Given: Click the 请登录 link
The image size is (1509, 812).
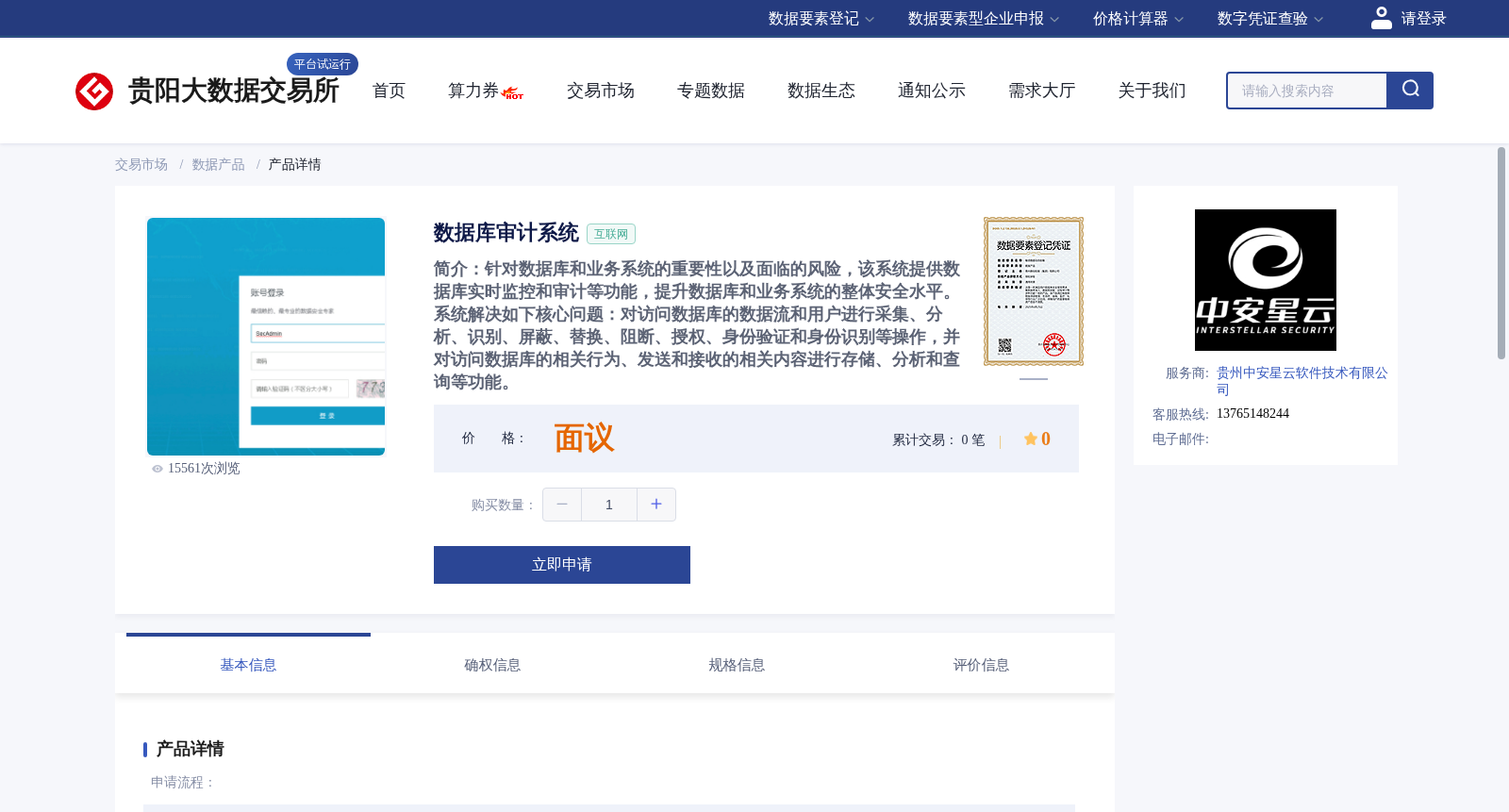Looking at the screenshot, I should (x=1423, y=19).
